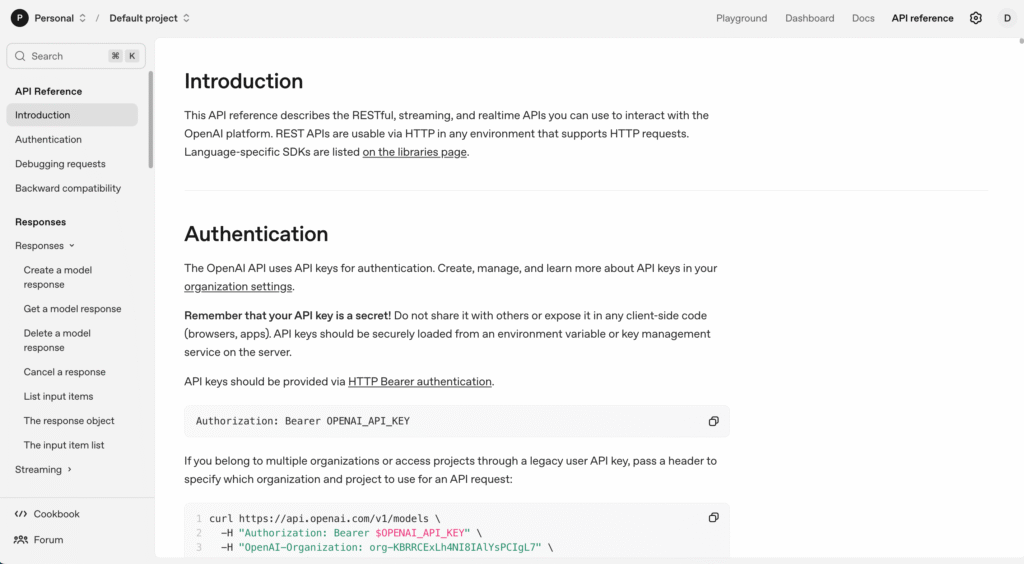Click the search magnifier icon
The image size is (1024, 564).
click(20, 56)
